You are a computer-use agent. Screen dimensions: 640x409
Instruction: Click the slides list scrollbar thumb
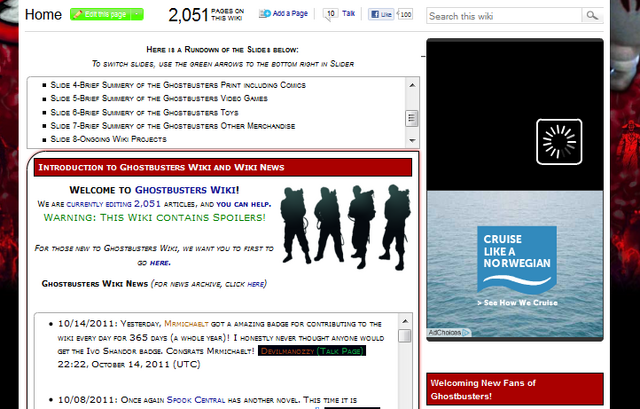point(412,119)
